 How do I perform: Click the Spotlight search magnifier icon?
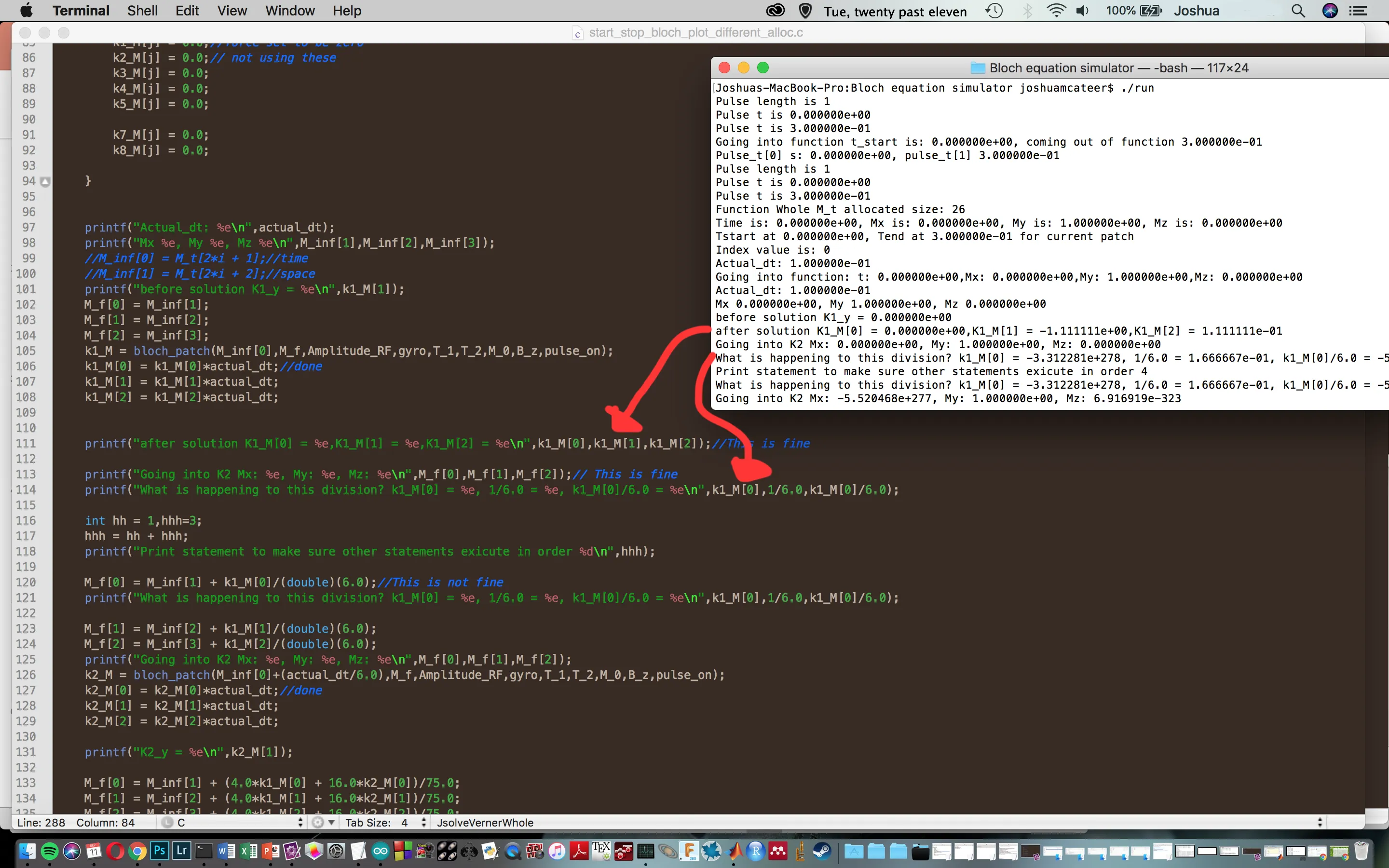coord(1298,11)
